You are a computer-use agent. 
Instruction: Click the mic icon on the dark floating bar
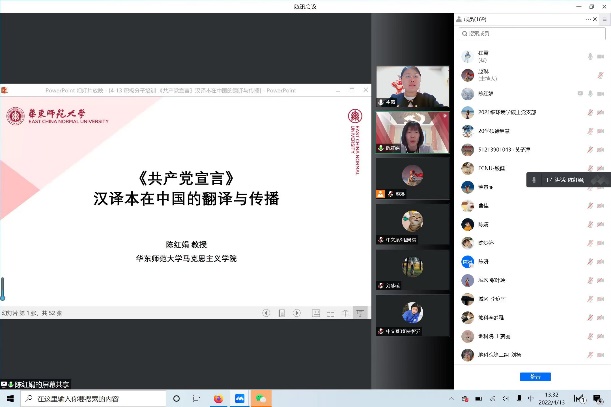[x=534, y=180]
